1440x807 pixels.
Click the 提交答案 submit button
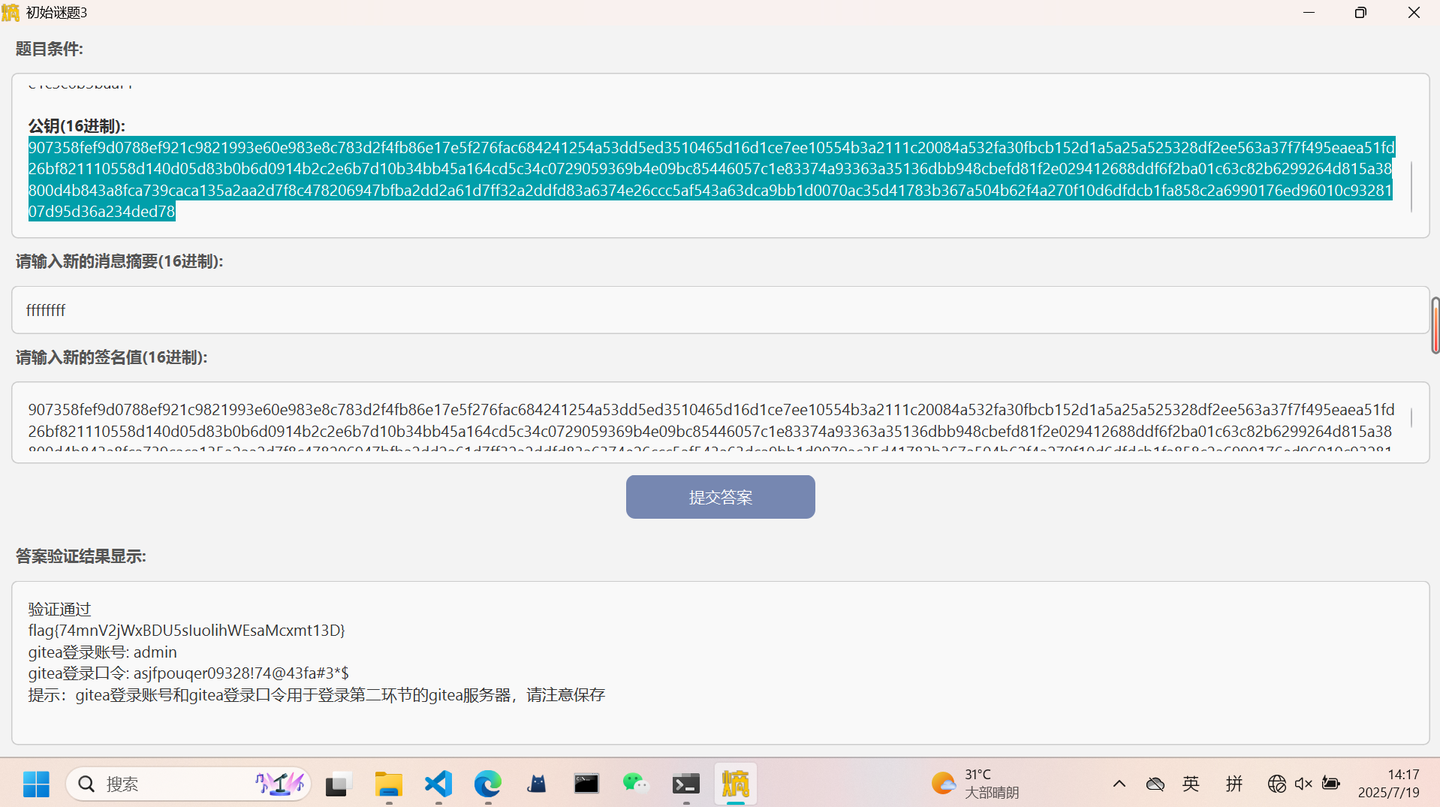tap(720, 497)
